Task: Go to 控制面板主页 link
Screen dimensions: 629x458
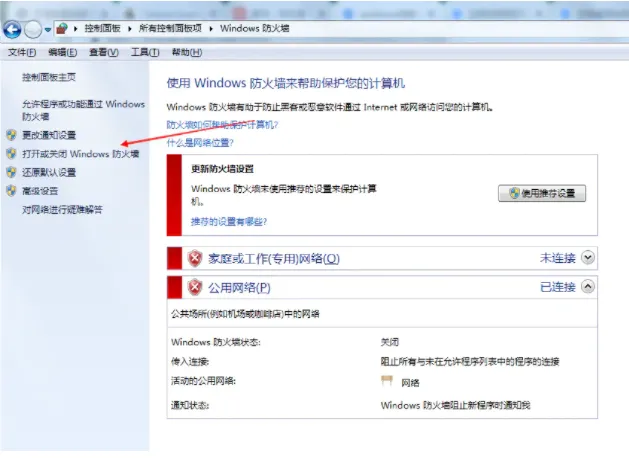Action: click(x=49, y=77)
